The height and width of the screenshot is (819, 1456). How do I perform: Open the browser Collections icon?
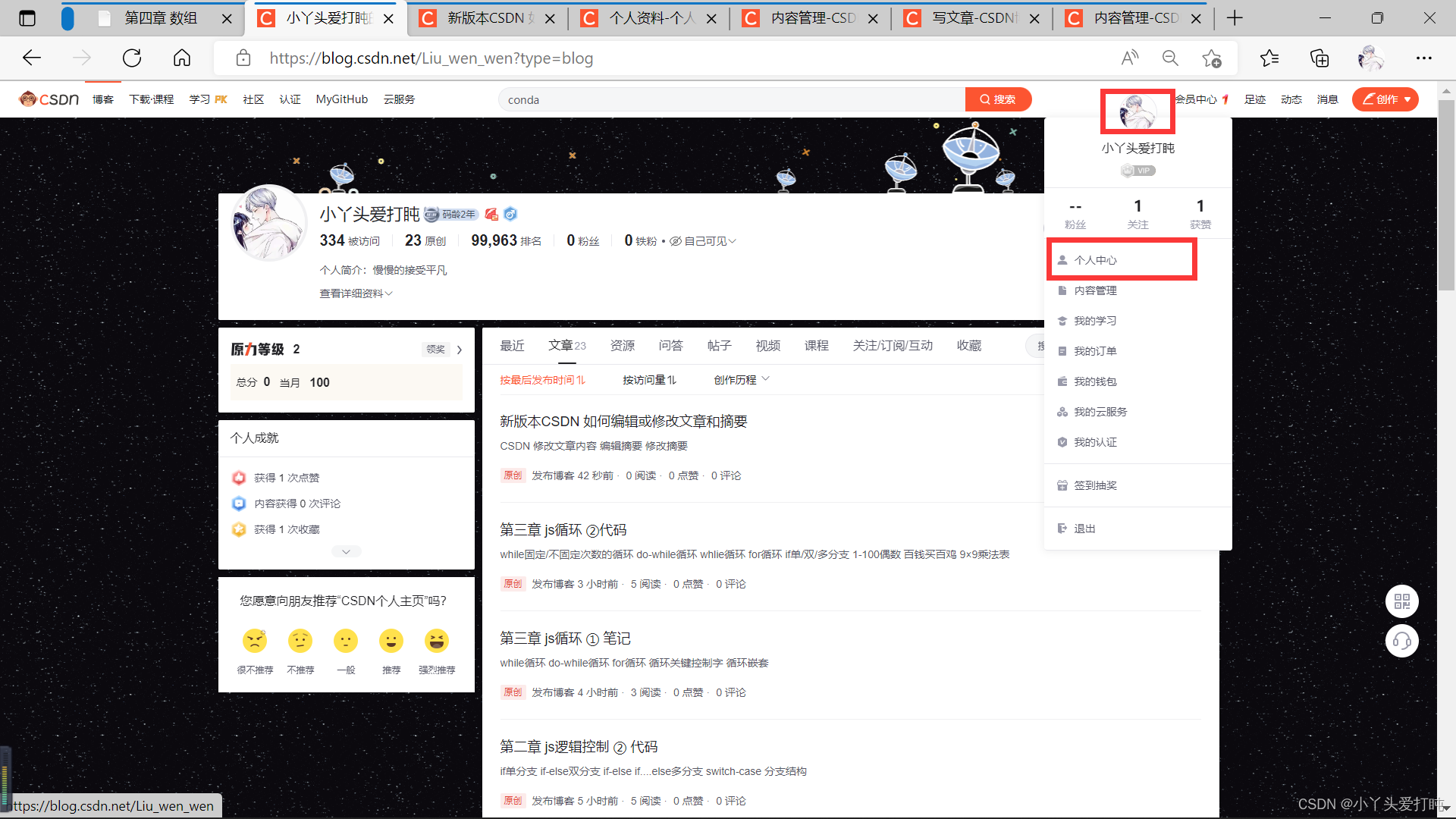point(1319,58)
